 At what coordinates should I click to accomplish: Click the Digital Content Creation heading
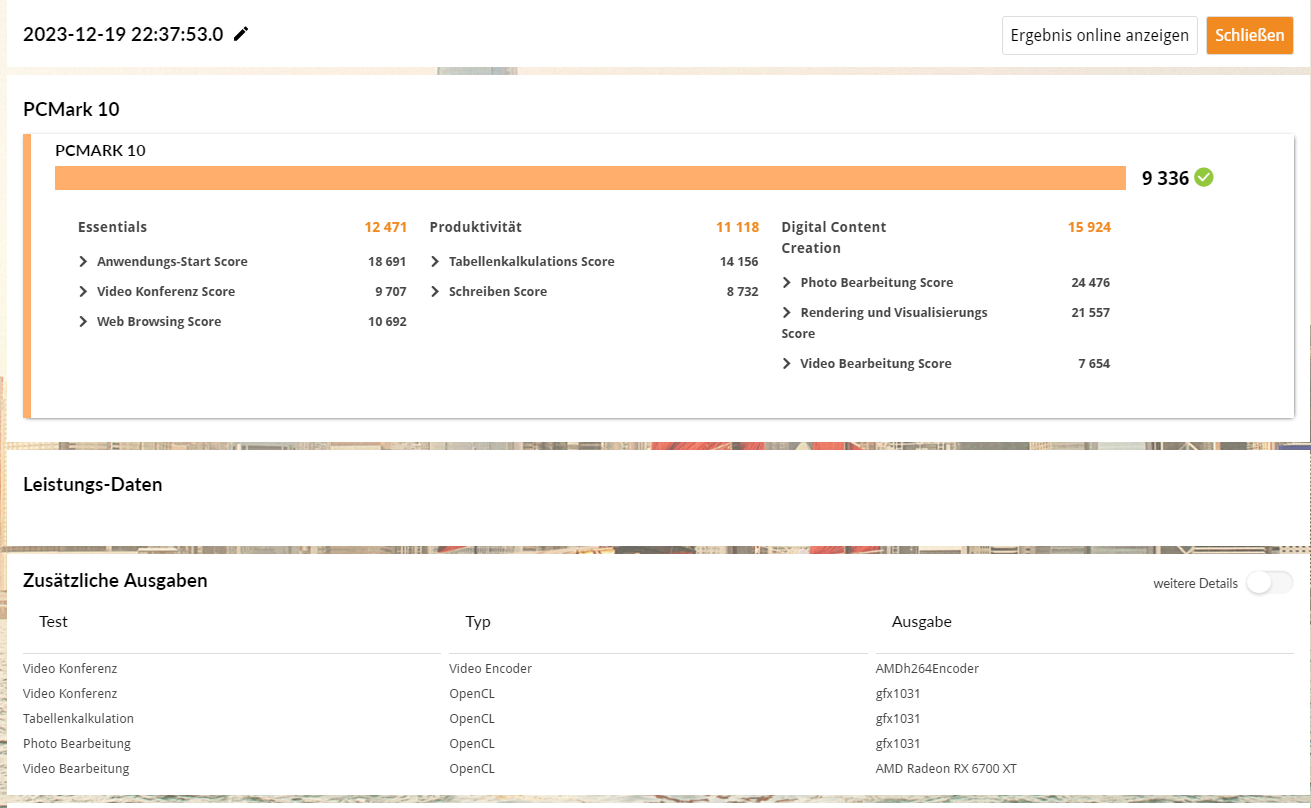(834, 238)
